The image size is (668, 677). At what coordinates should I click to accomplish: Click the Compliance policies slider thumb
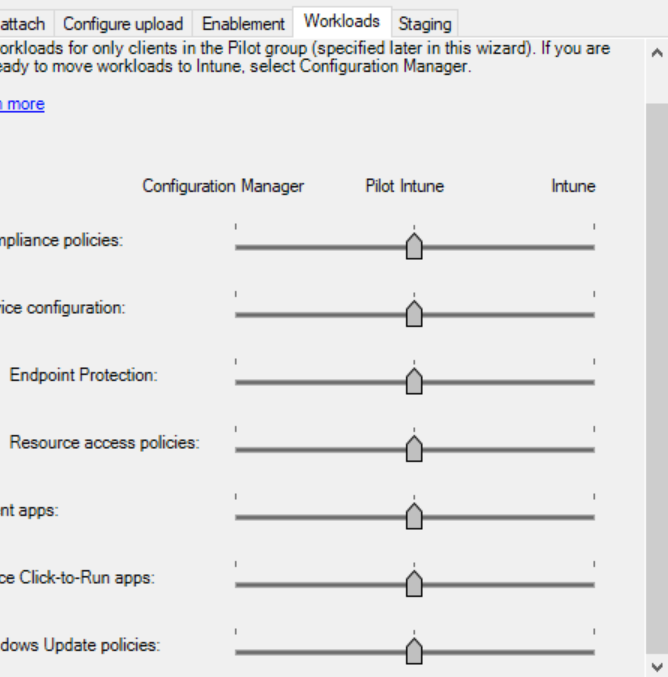414,246
